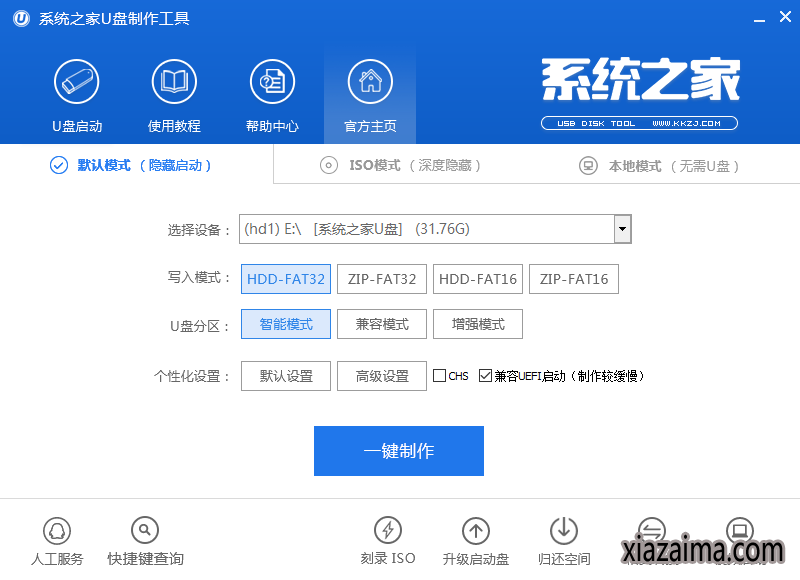Click the 写入模式 label
This screenshot has width=800, height=580.
point(198,278)
